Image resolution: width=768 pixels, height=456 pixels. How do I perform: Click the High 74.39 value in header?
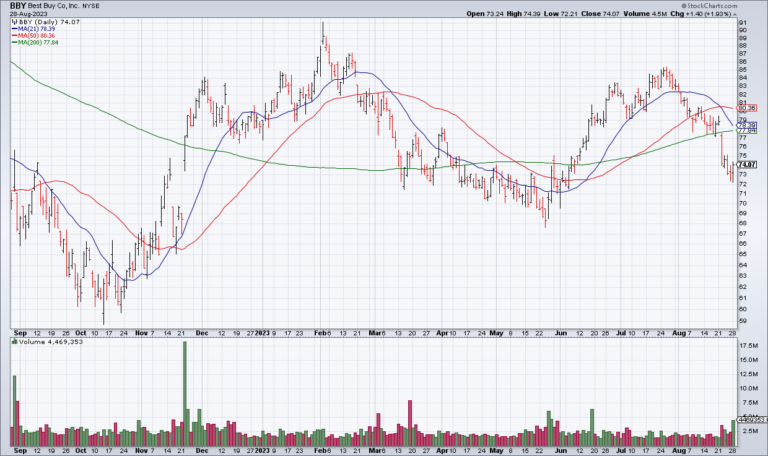[x=524, y=14]
